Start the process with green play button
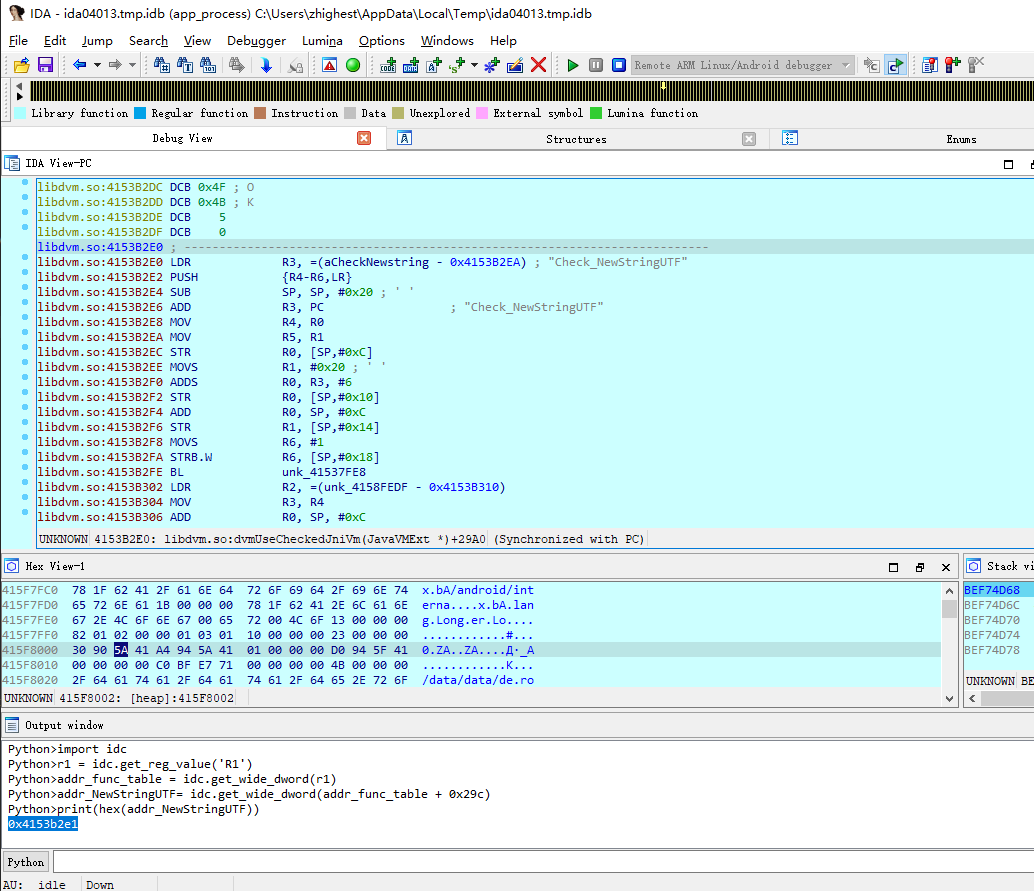The image size is (1034, 891). click(573, 65)
